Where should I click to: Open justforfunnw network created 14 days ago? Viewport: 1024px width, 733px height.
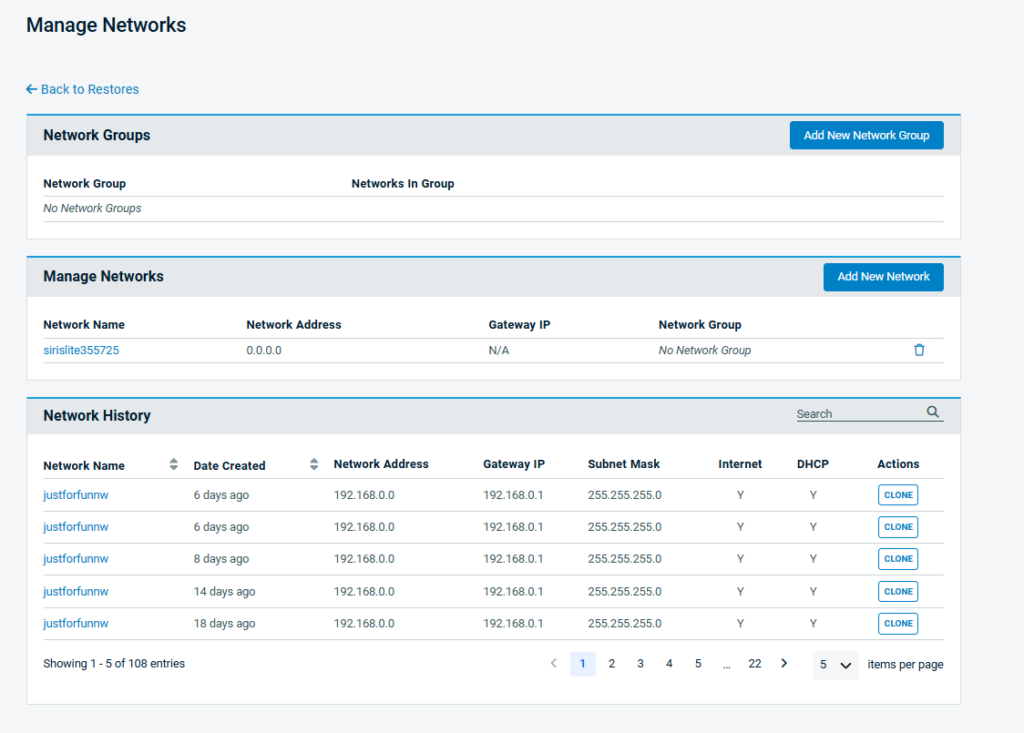point(76,592)
